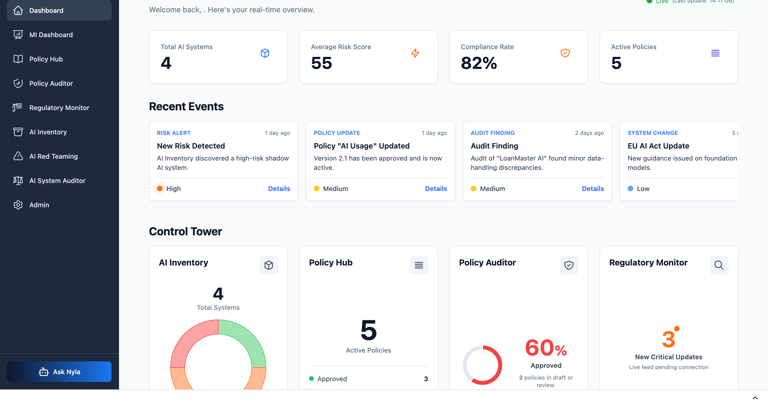Click the orange High severity dot
The image size is (768, 406).
pyautogui.click(x=160, y=189)
